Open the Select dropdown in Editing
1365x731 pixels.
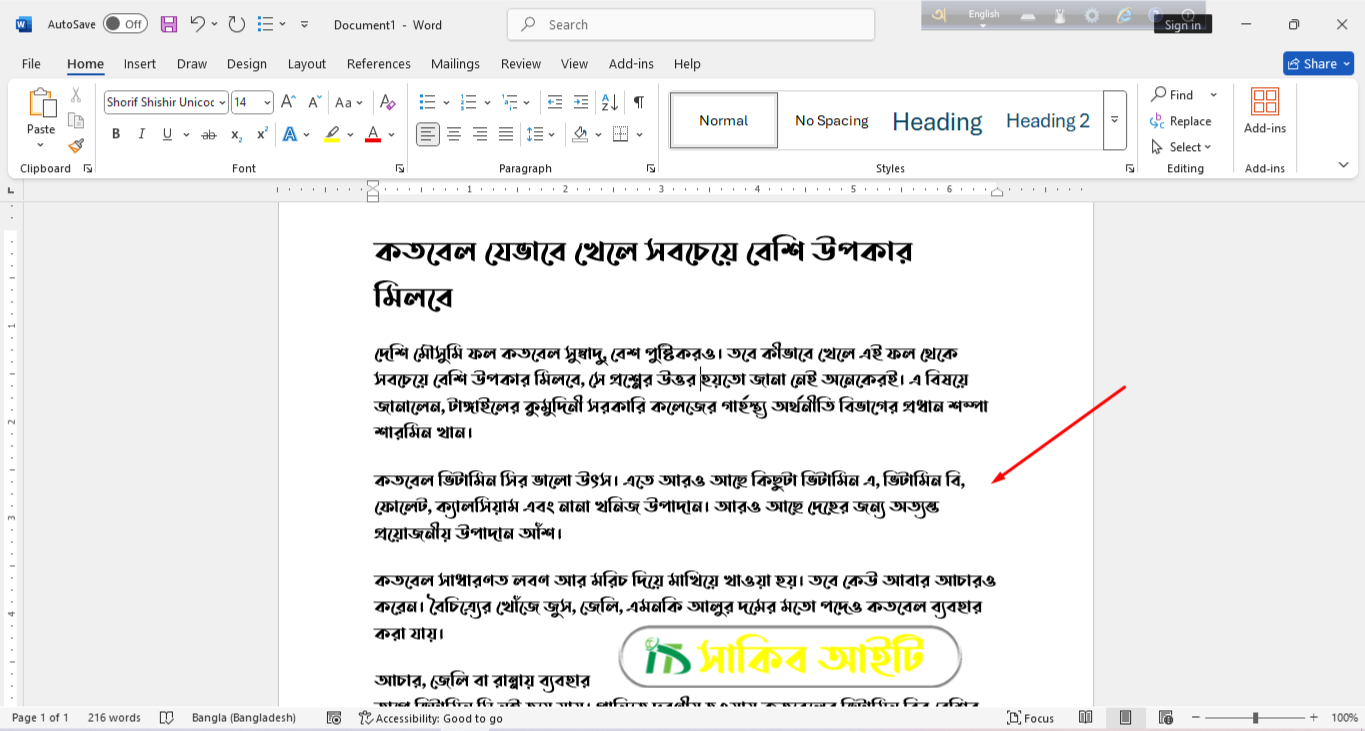[1181, 147]
